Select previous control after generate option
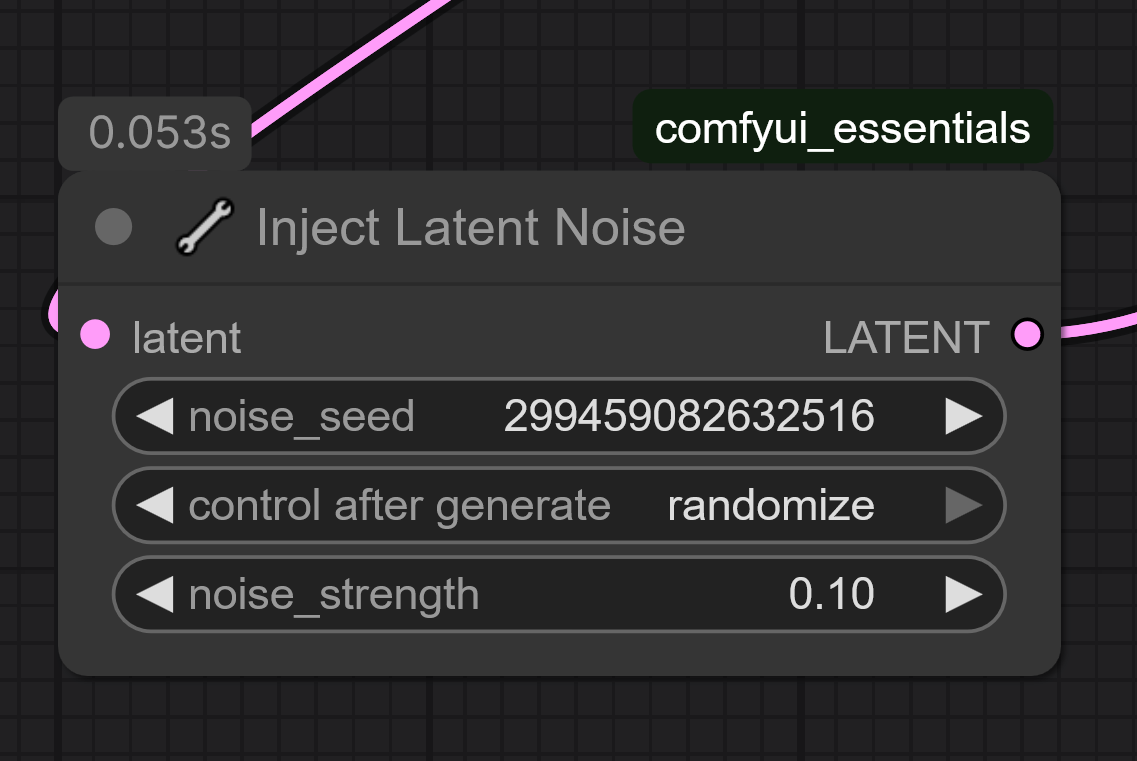1137x761 pixels. [155, 506]
